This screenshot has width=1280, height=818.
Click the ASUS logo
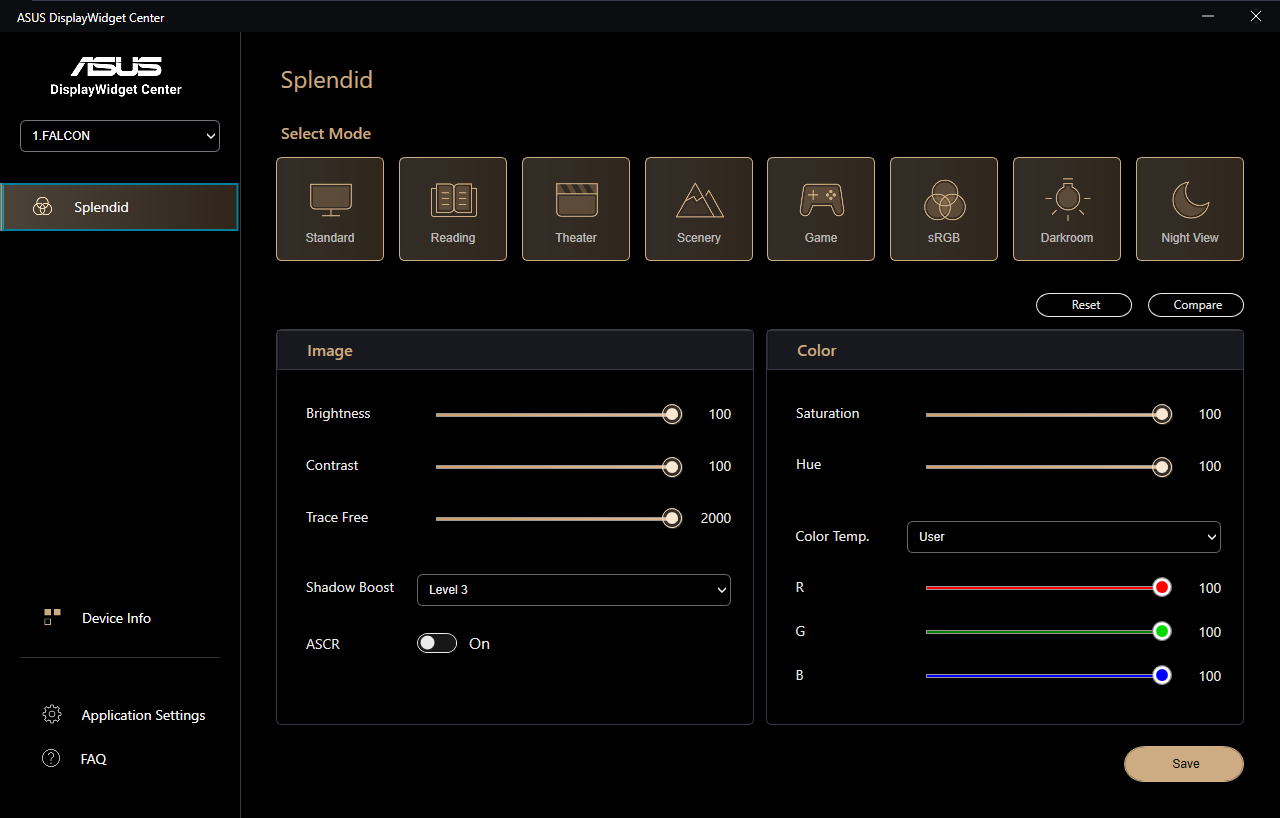click(116, 66)
